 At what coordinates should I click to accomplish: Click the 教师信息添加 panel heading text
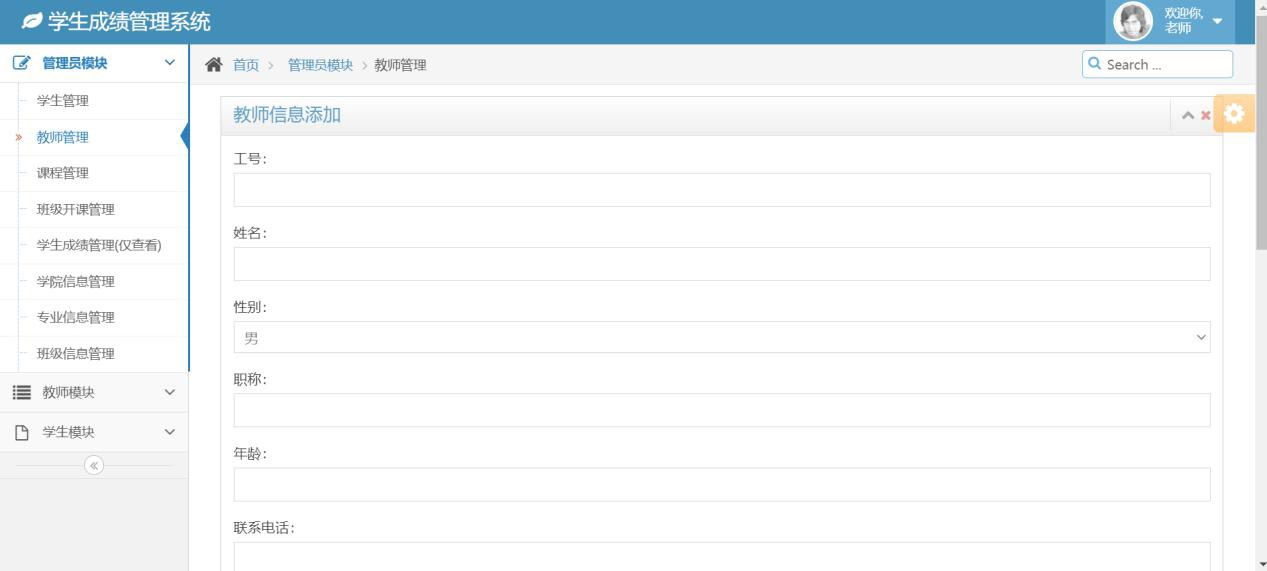287,115
